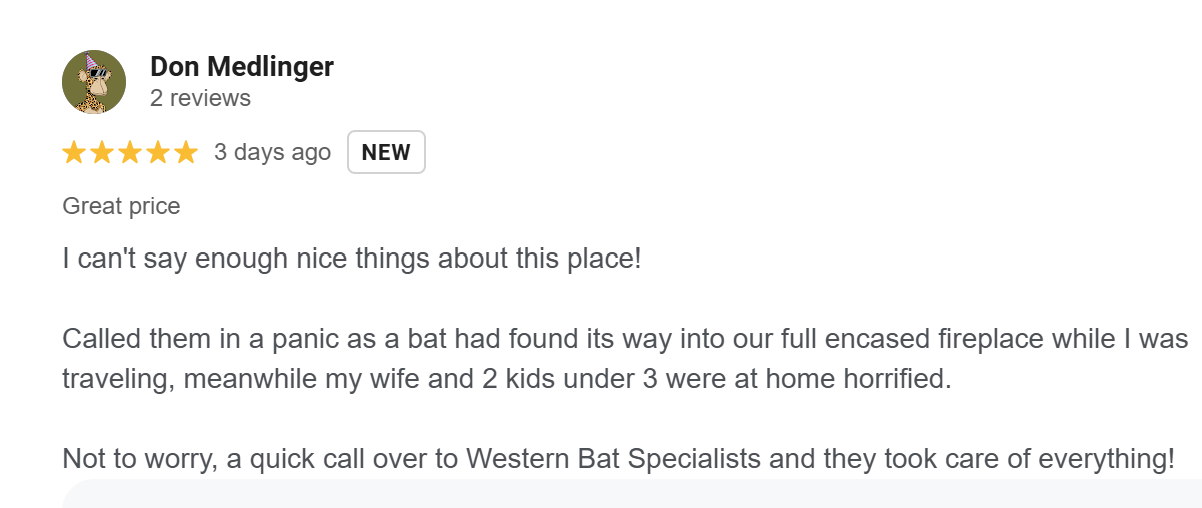Image resolution: width=1202 pixels, height=508 pixels.
Task: Click the word "horrified" in the review
Action: point(895,381)
